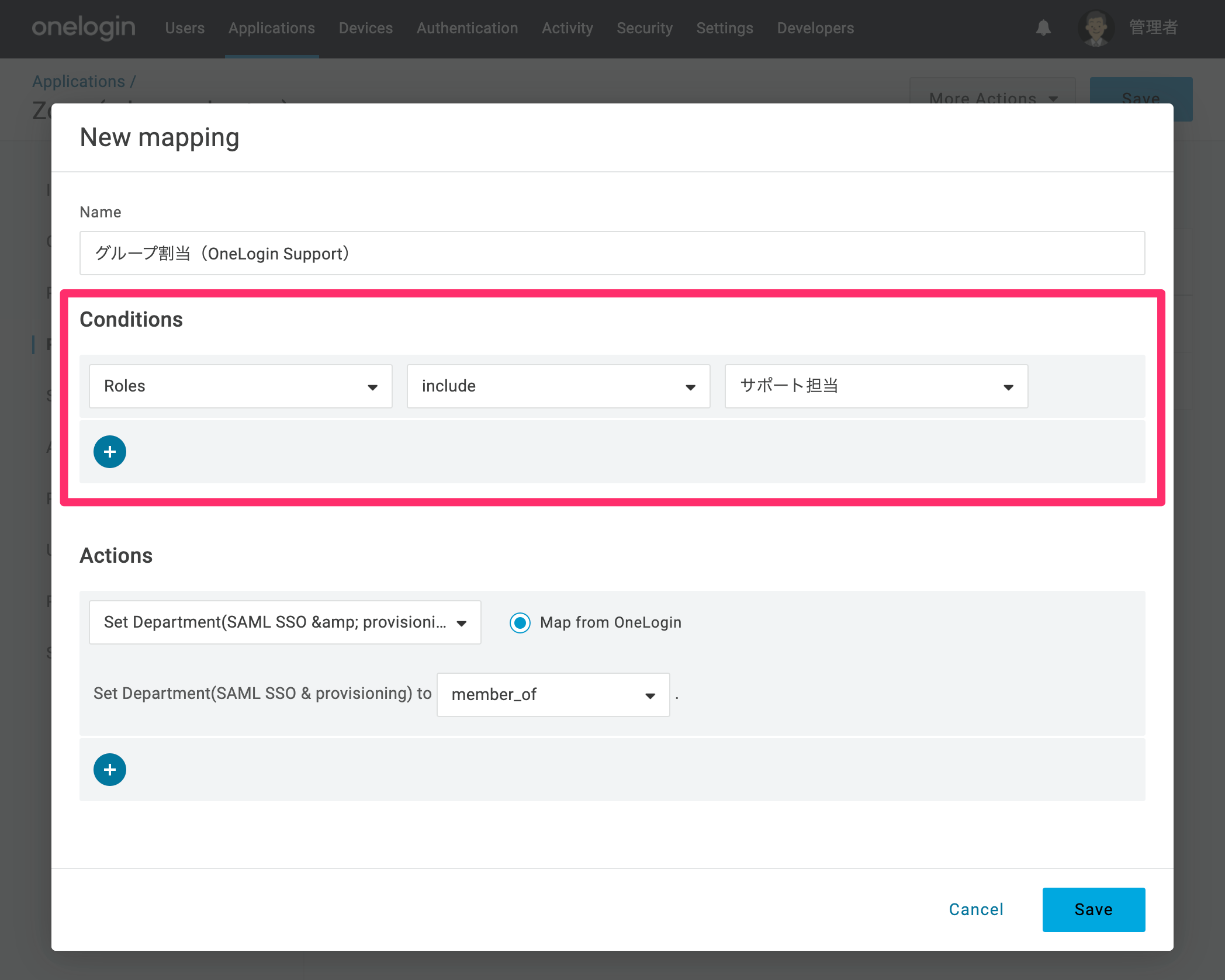Open the Users menu
Viewport: 1225px width, 980px height.
pos(185,28)
